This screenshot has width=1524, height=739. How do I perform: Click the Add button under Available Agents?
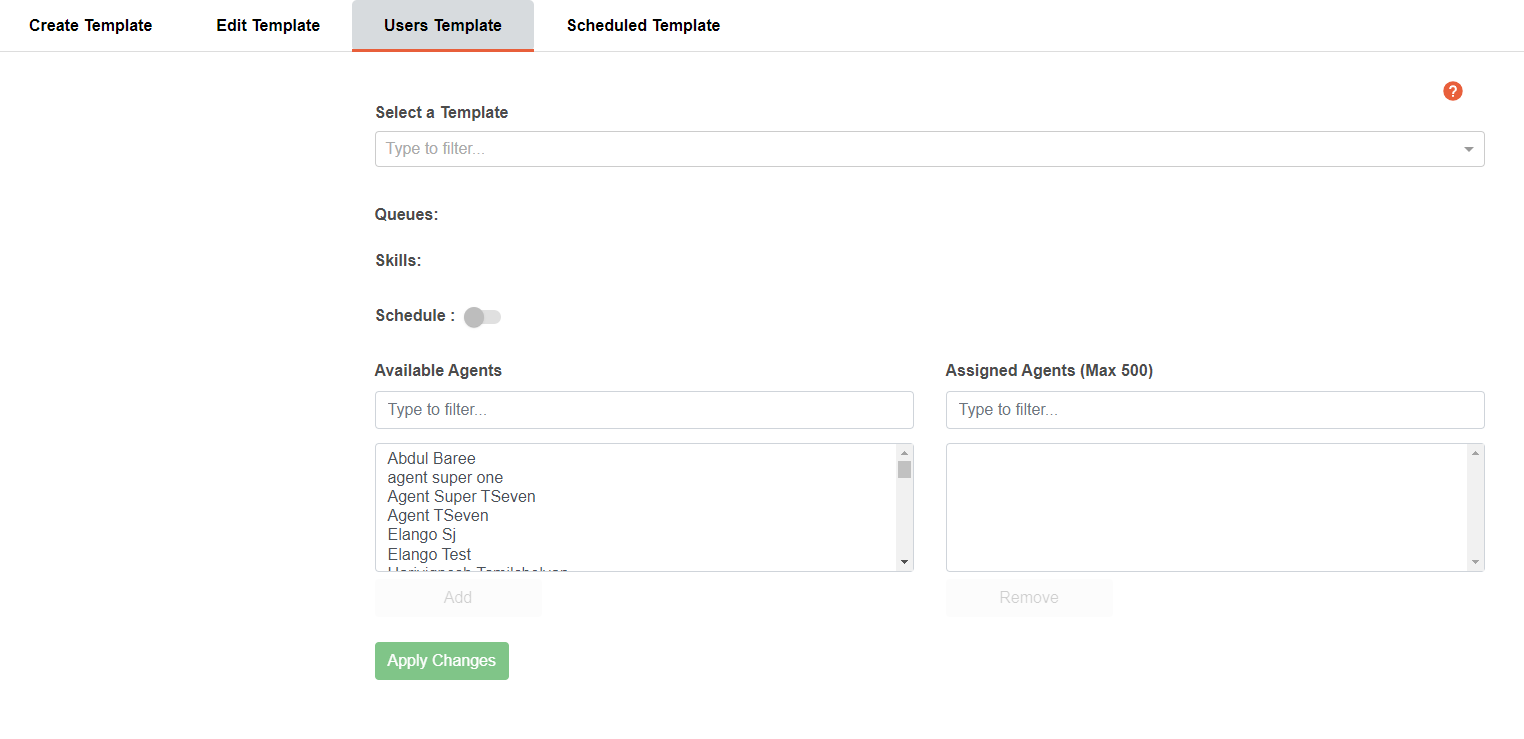[x=458, y=597]
